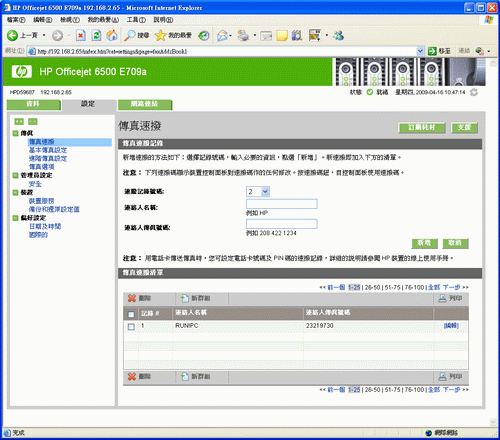Click the grey refresh icon beside the timestamp

click(474, 92)
